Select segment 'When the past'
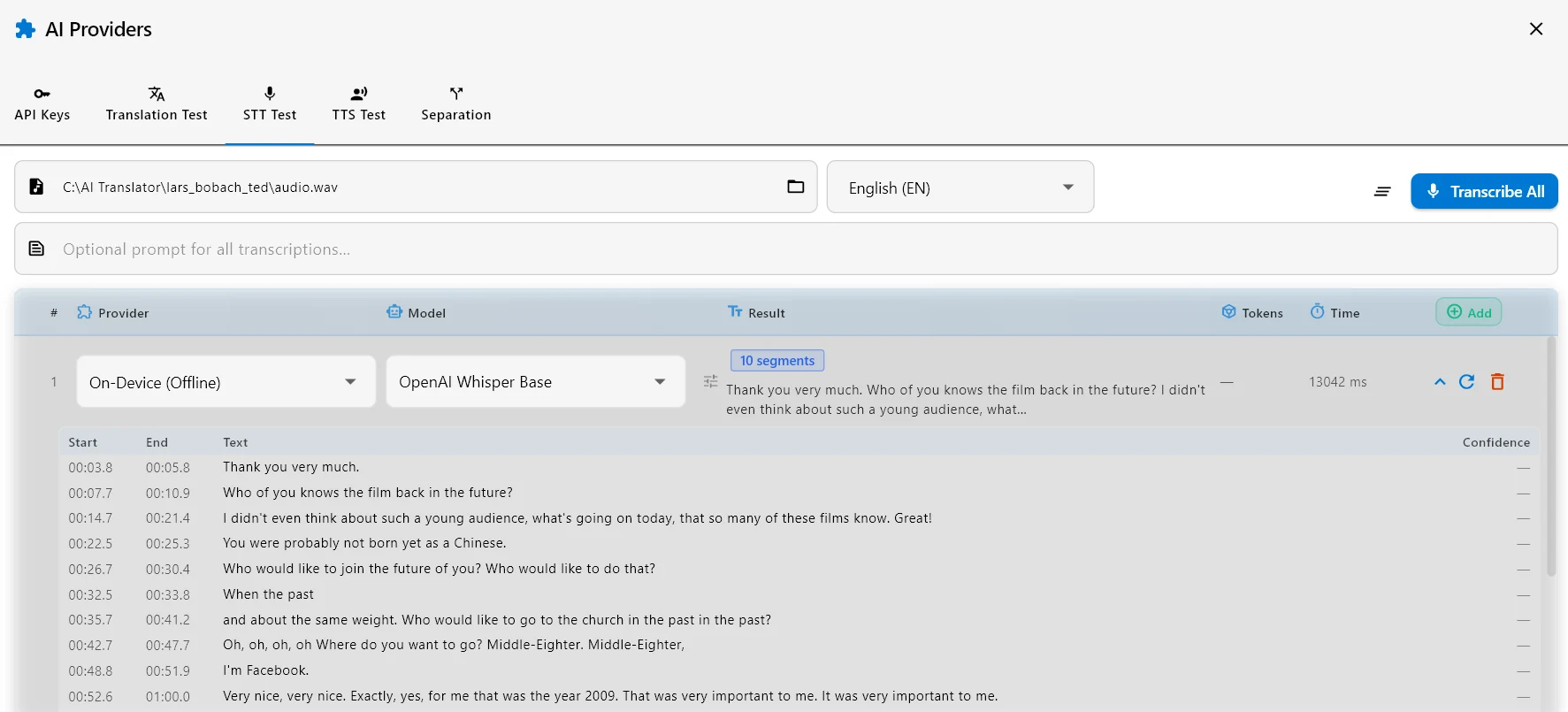The image size is (1568, 712). pos(269,594)
